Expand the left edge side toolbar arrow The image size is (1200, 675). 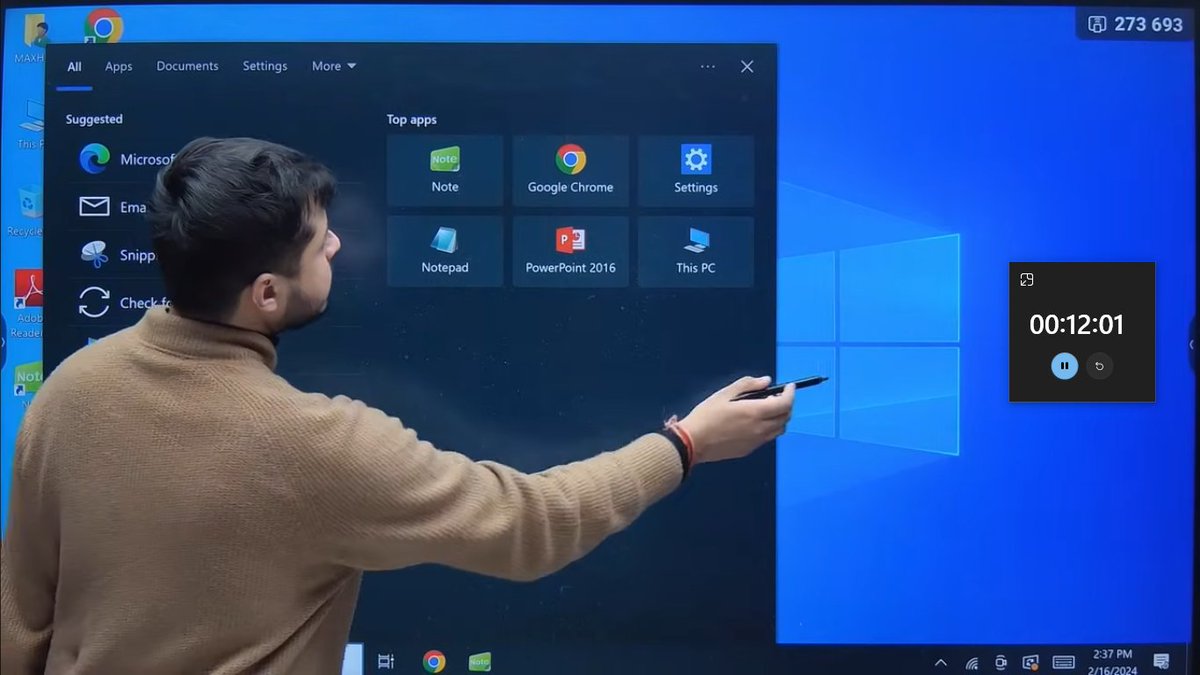point(4,342)
